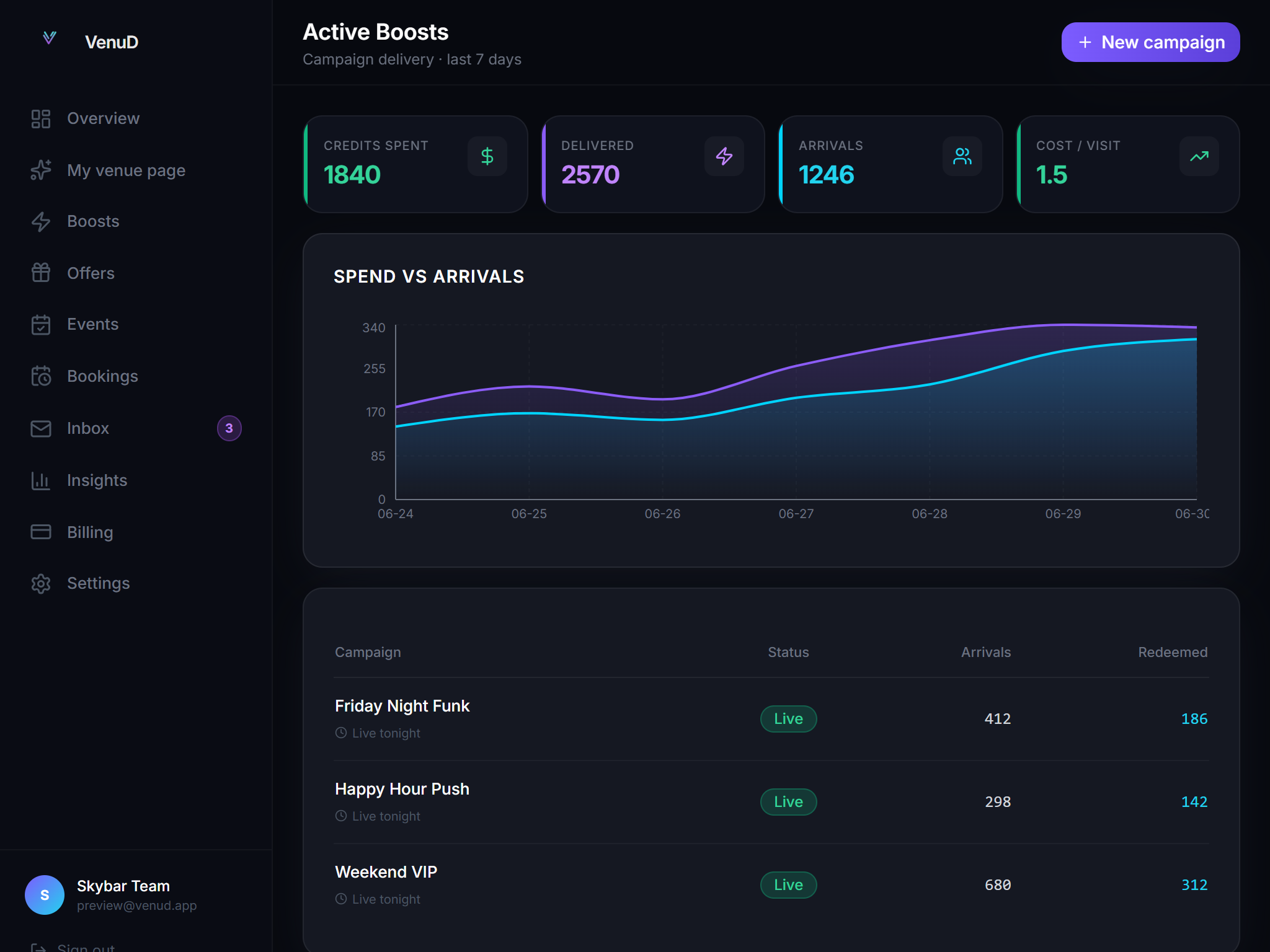Screen dimensions: 1270x952
Task: Click the Arrivals column header
Action: coord(986,652)
